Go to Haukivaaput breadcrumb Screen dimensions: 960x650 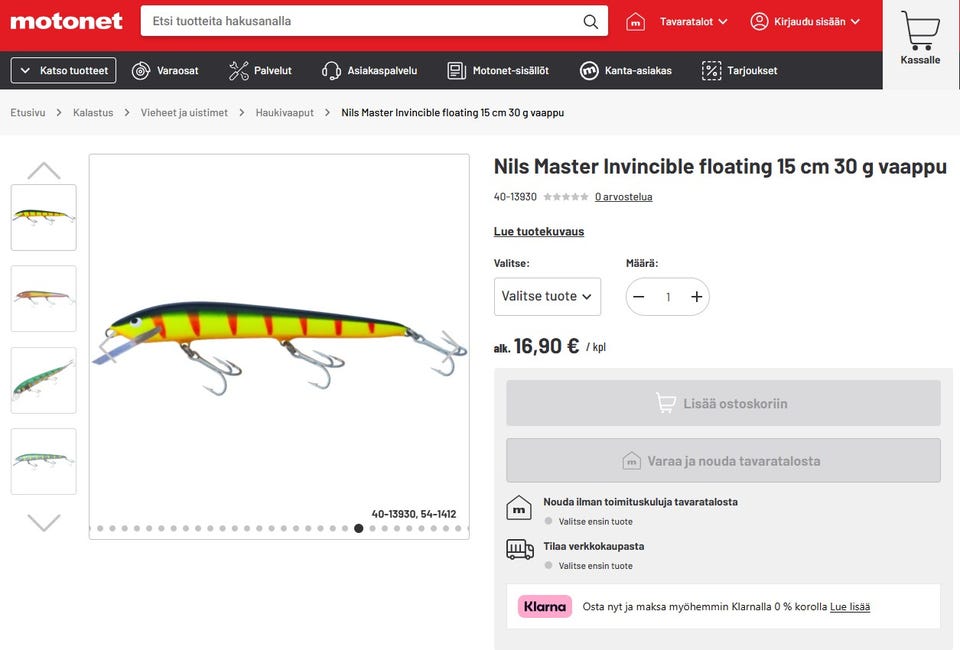(x=285, y=113)
